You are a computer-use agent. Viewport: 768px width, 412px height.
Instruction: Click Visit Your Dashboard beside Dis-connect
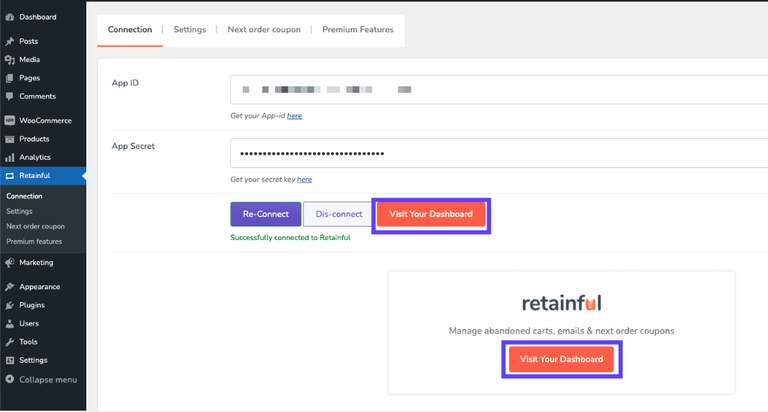pos(431,214)
